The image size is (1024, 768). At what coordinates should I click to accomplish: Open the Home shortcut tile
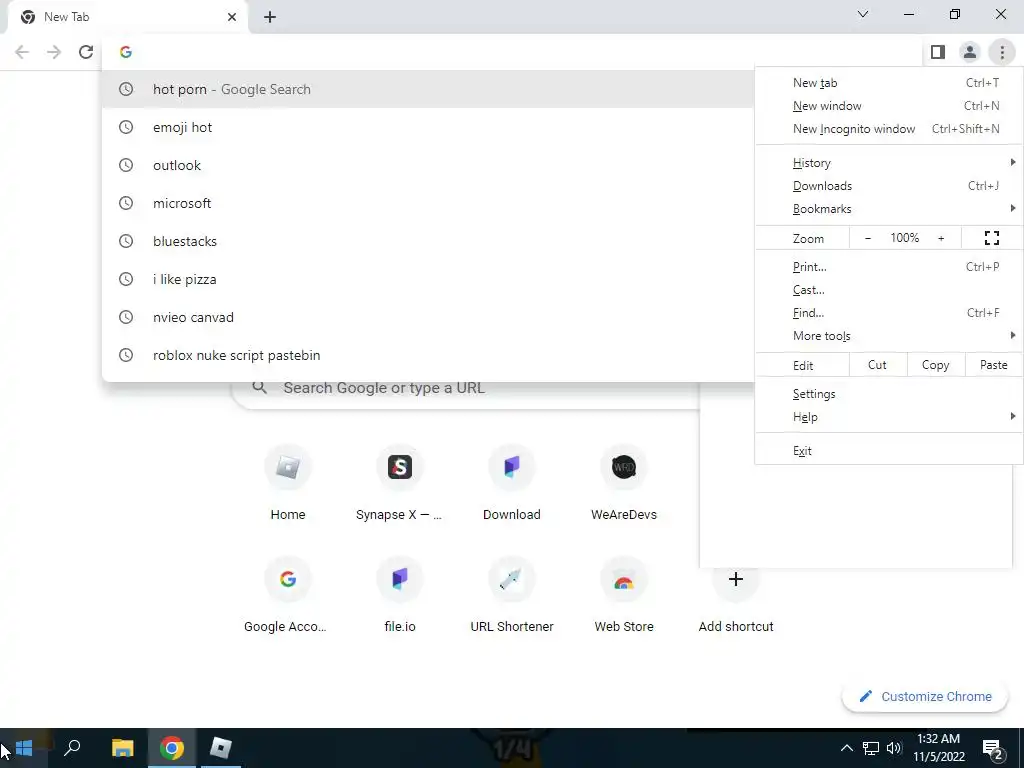tap(288, 484)
